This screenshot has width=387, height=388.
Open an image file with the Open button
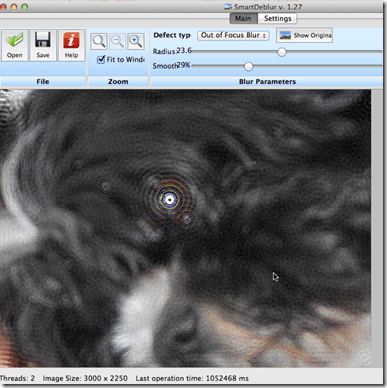(14, 45)
